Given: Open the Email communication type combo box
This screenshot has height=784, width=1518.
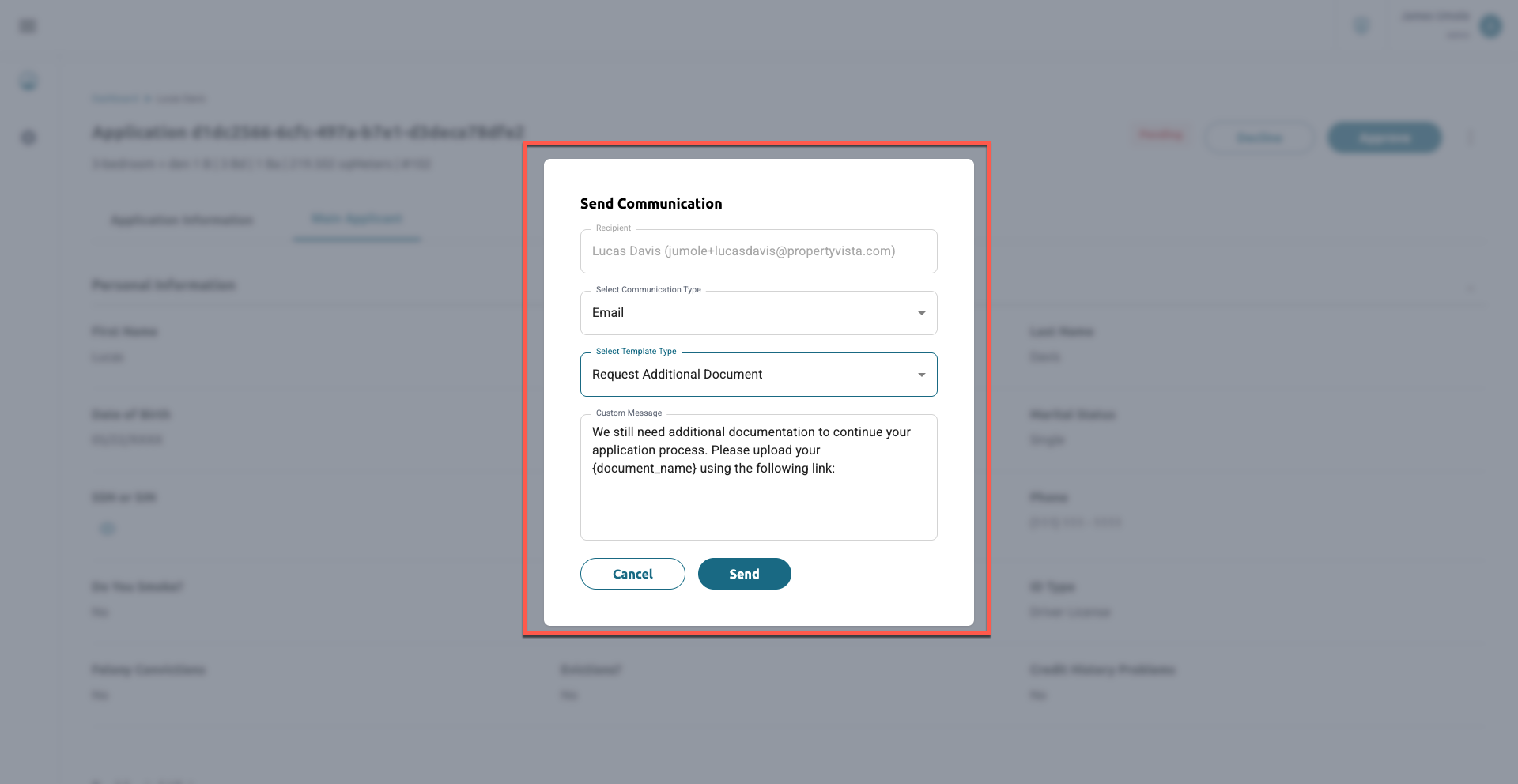Looking at the screenshot, I should 758,313.
